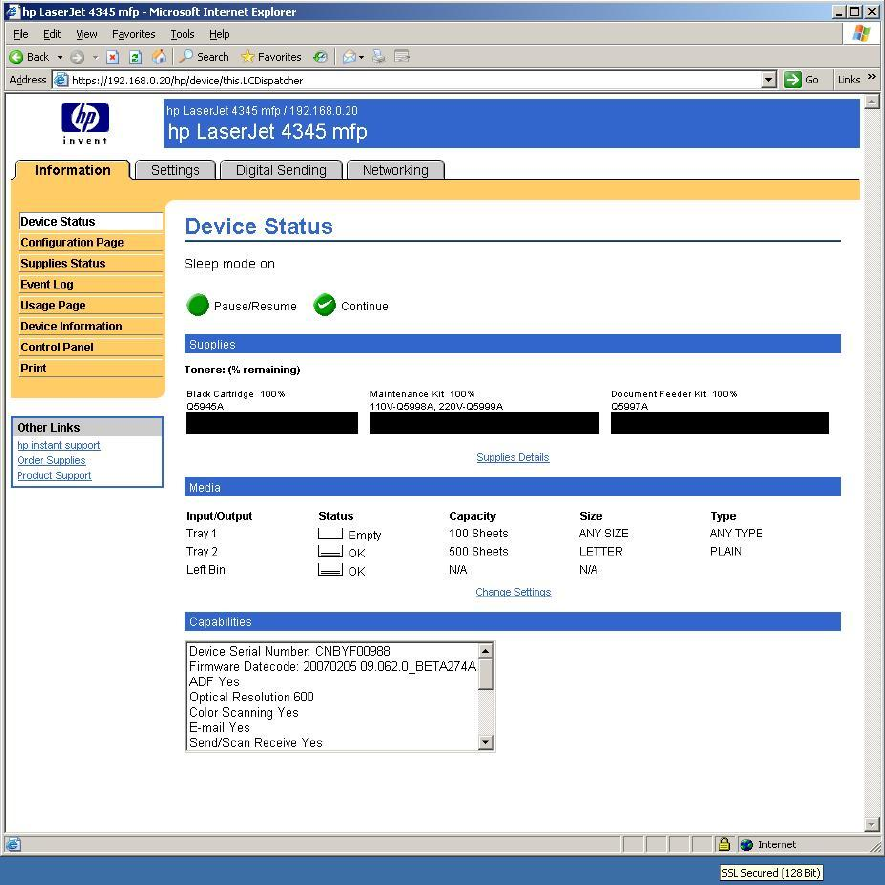Switch to the Settings tab

tap(175, 170)
